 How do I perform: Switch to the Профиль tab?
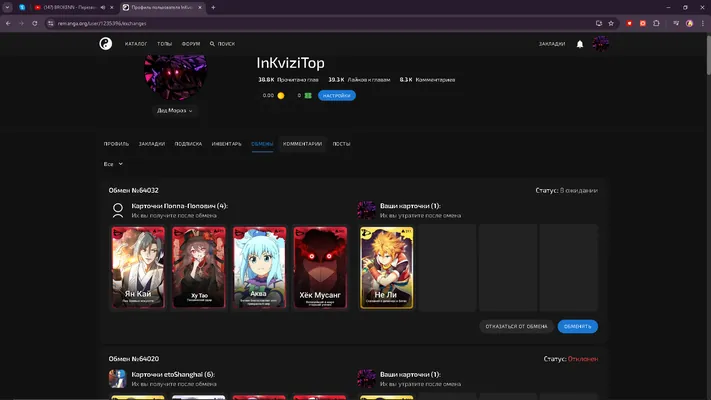tap(116, 144)
